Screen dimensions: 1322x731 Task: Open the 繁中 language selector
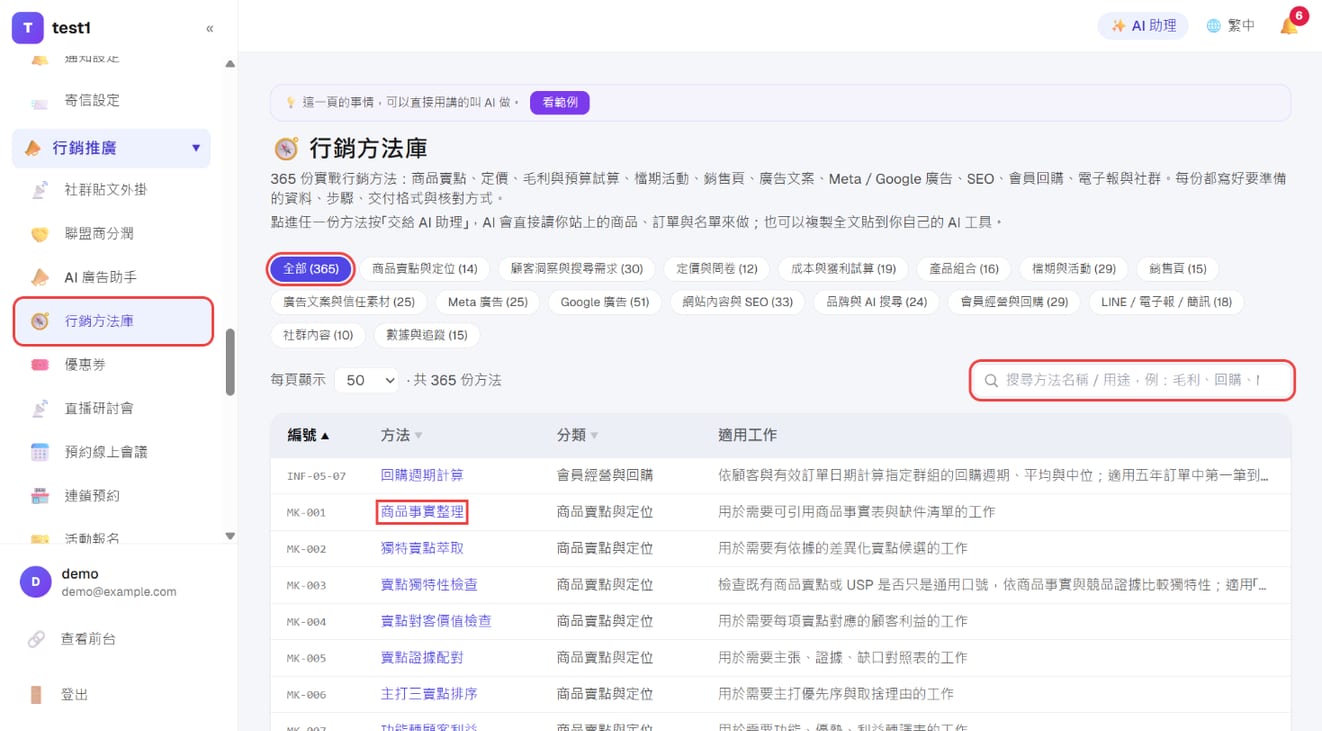pyautogui.click(x=1230, y=26)
